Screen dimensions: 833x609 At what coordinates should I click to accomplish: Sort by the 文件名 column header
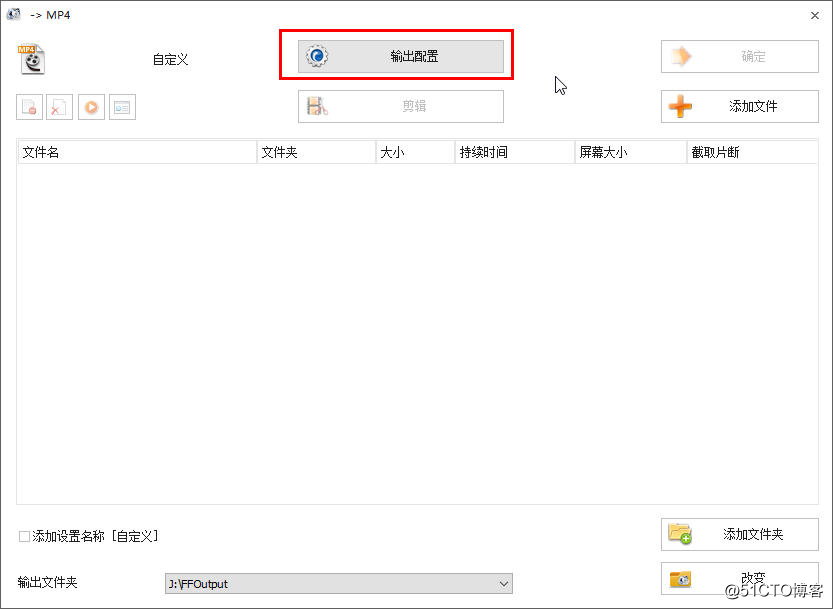137,152
